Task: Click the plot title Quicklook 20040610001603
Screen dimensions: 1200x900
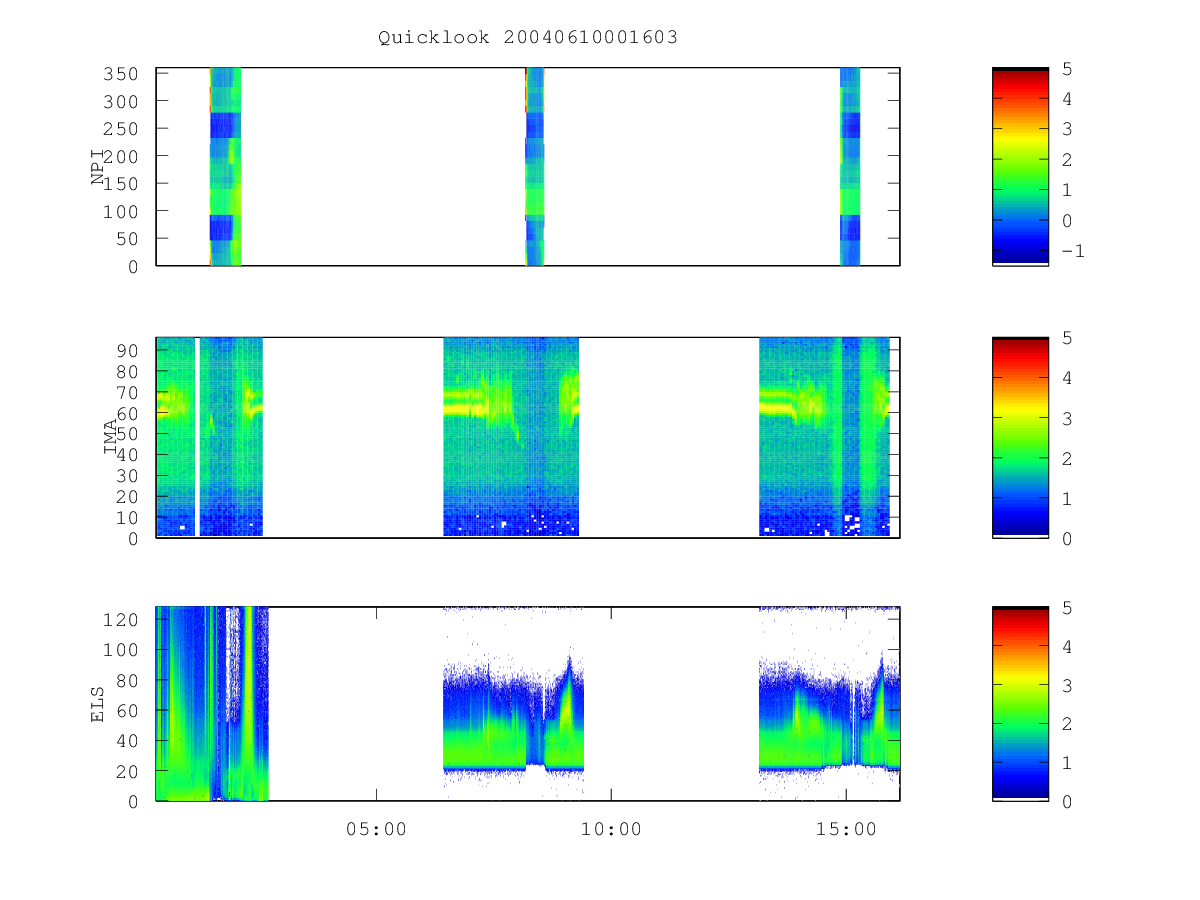Action: [x=528, y=38]
